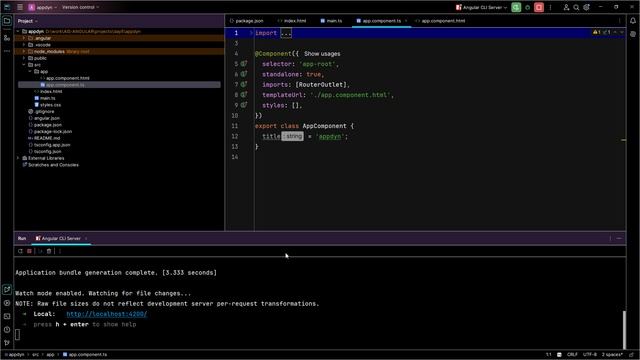This screenshot has width=640, height=360.
Task: Open the Structure tool window icon
Action: pyautogui.click(x=7, y=38)
